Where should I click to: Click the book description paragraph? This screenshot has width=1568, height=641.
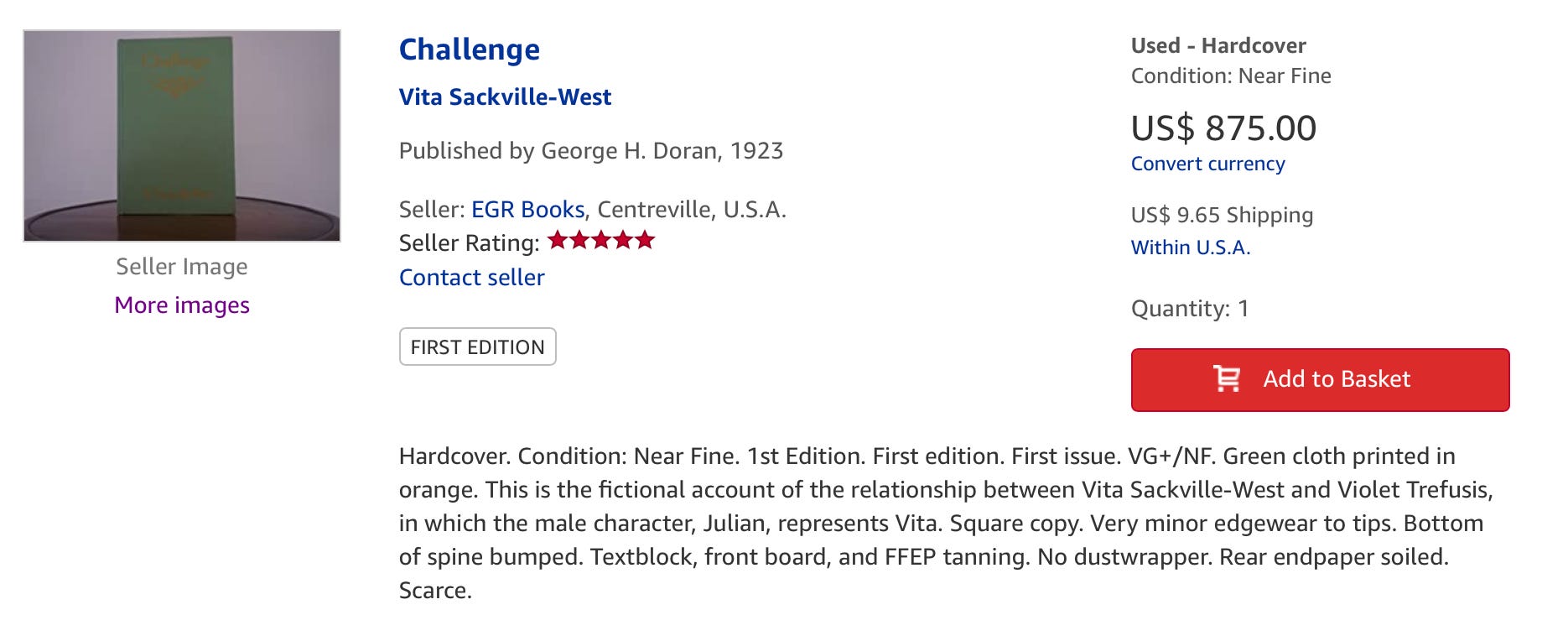click(x=946, y=524)
